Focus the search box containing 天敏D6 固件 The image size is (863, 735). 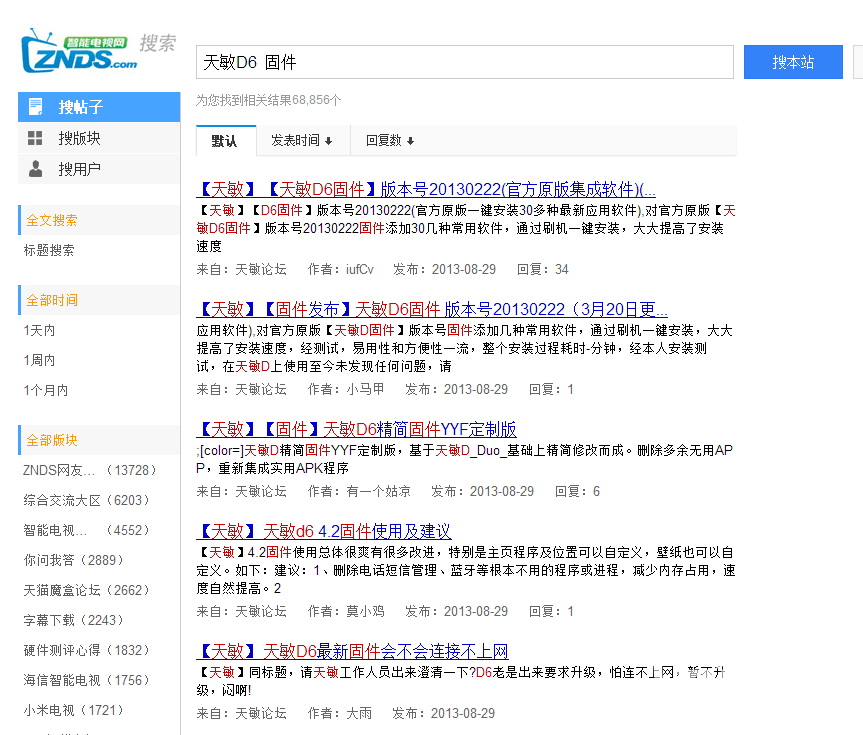[465, 62]
